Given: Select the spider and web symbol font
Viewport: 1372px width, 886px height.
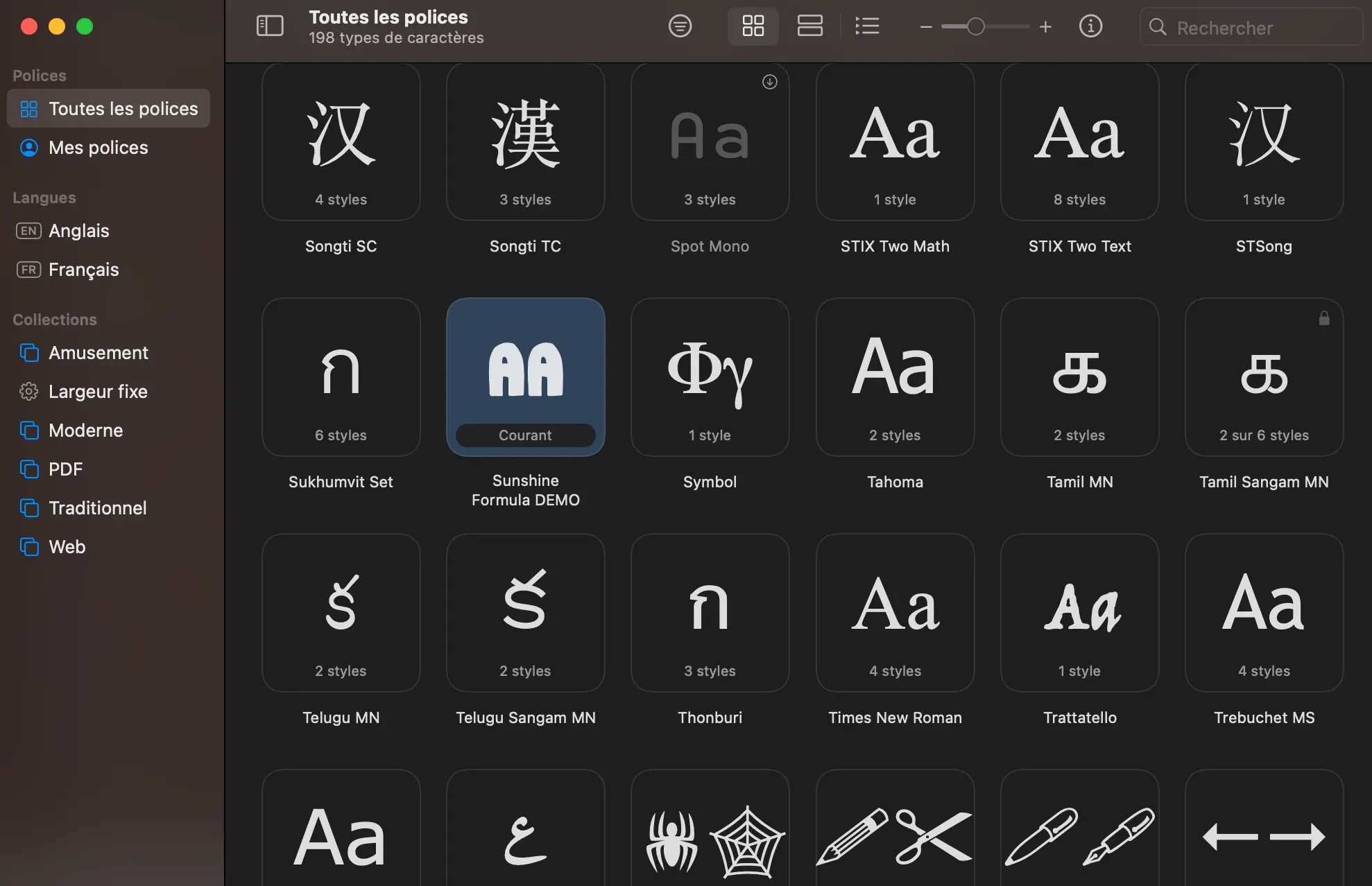Looking at the screenshot, I should (x=710, y=828).
